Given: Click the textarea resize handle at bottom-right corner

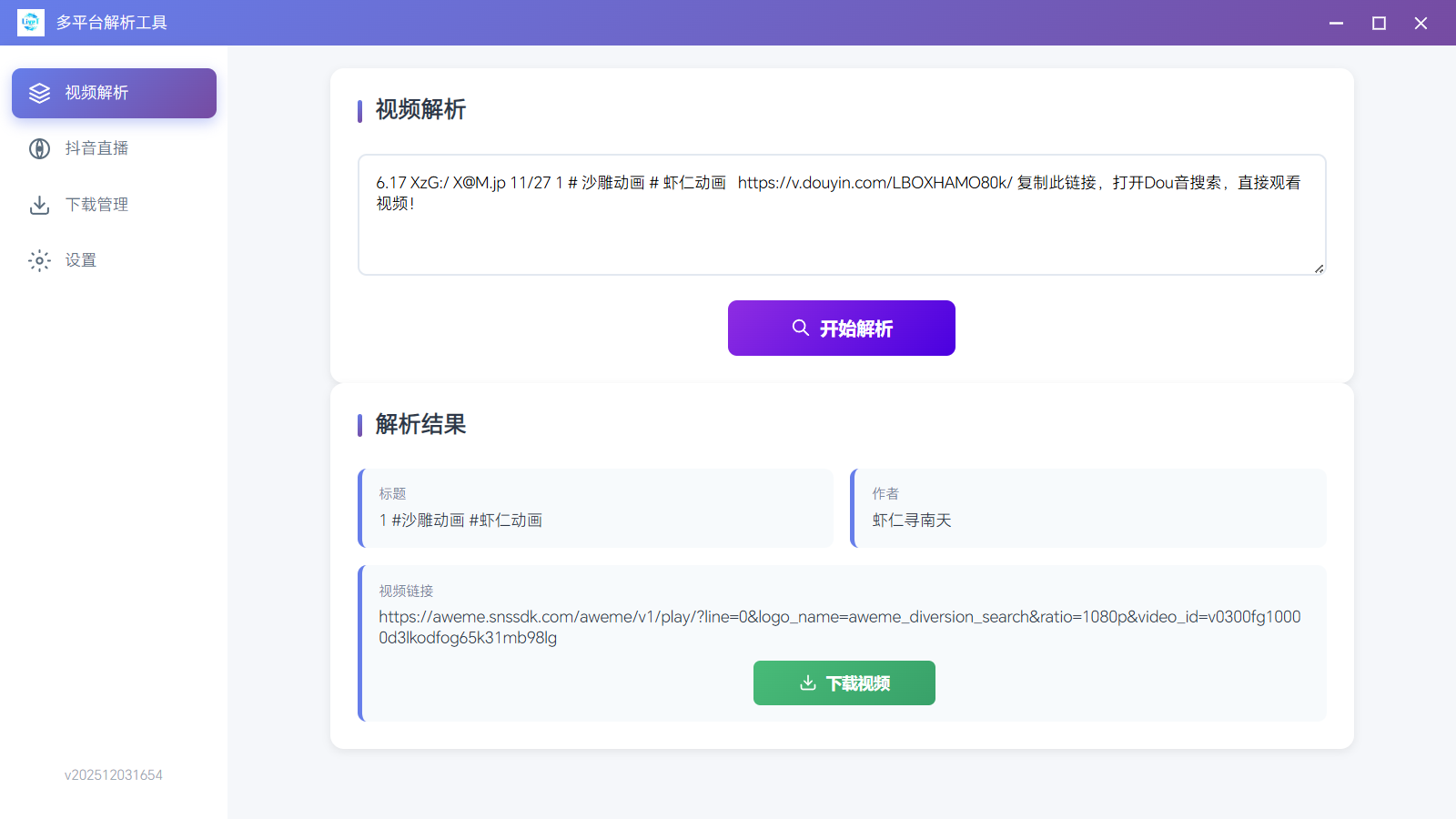Looking at the screenshot, I should (x=1319, y=268).
